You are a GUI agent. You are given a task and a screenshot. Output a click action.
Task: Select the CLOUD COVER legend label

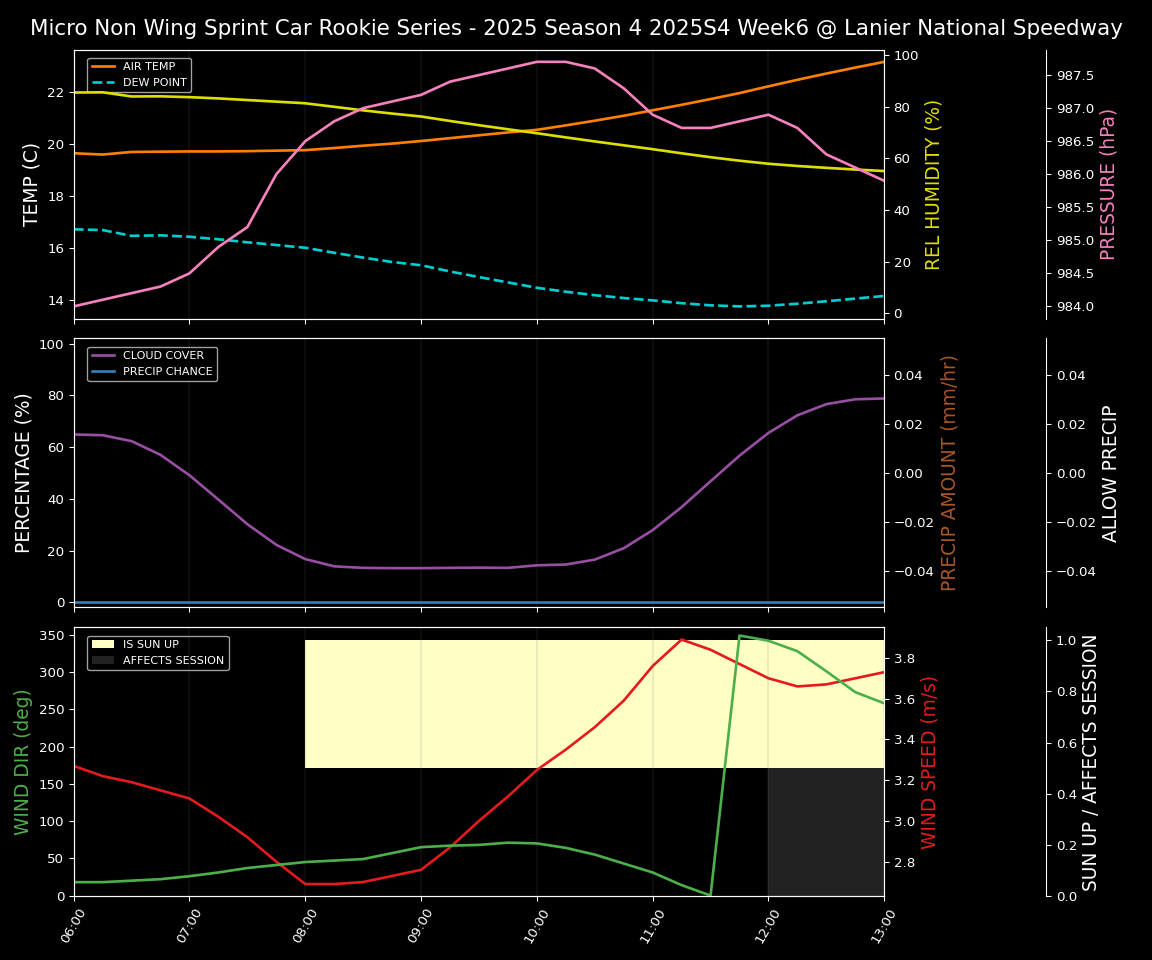click(x=163, y=356)
